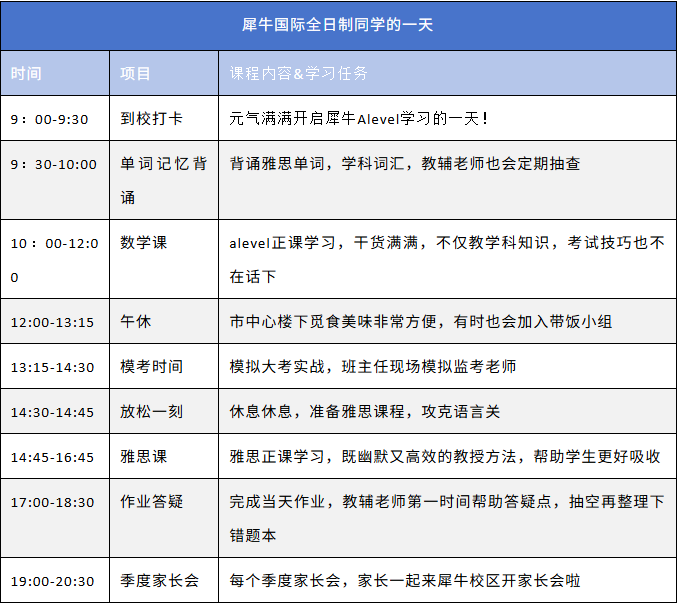
Task: Click the 到校打卡 cell
Action: [x=152, y=118]
